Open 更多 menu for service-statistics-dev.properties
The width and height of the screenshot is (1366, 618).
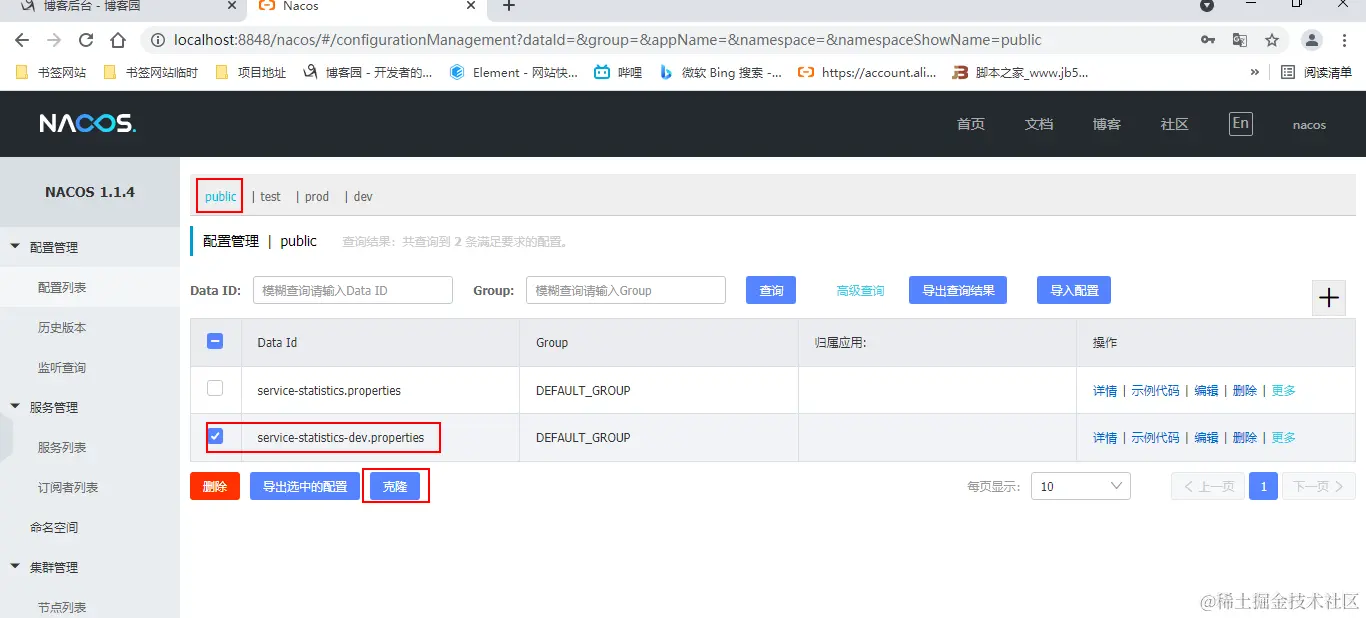1283,437
